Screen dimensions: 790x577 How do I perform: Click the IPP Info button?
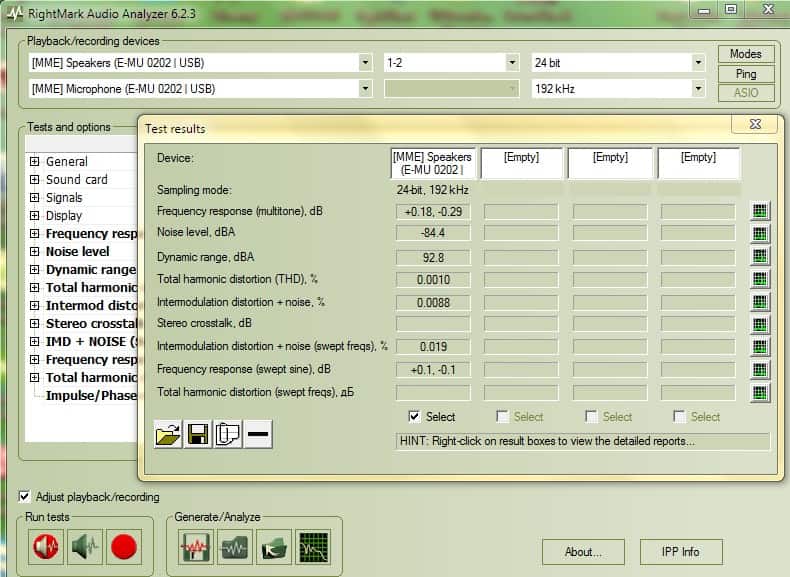(x=681, y=552)
